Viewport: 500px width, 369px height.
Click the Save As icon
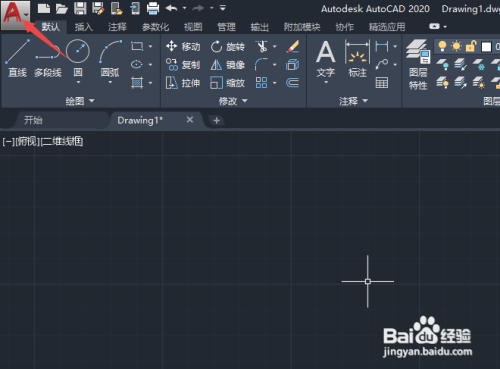pos(98,8)
